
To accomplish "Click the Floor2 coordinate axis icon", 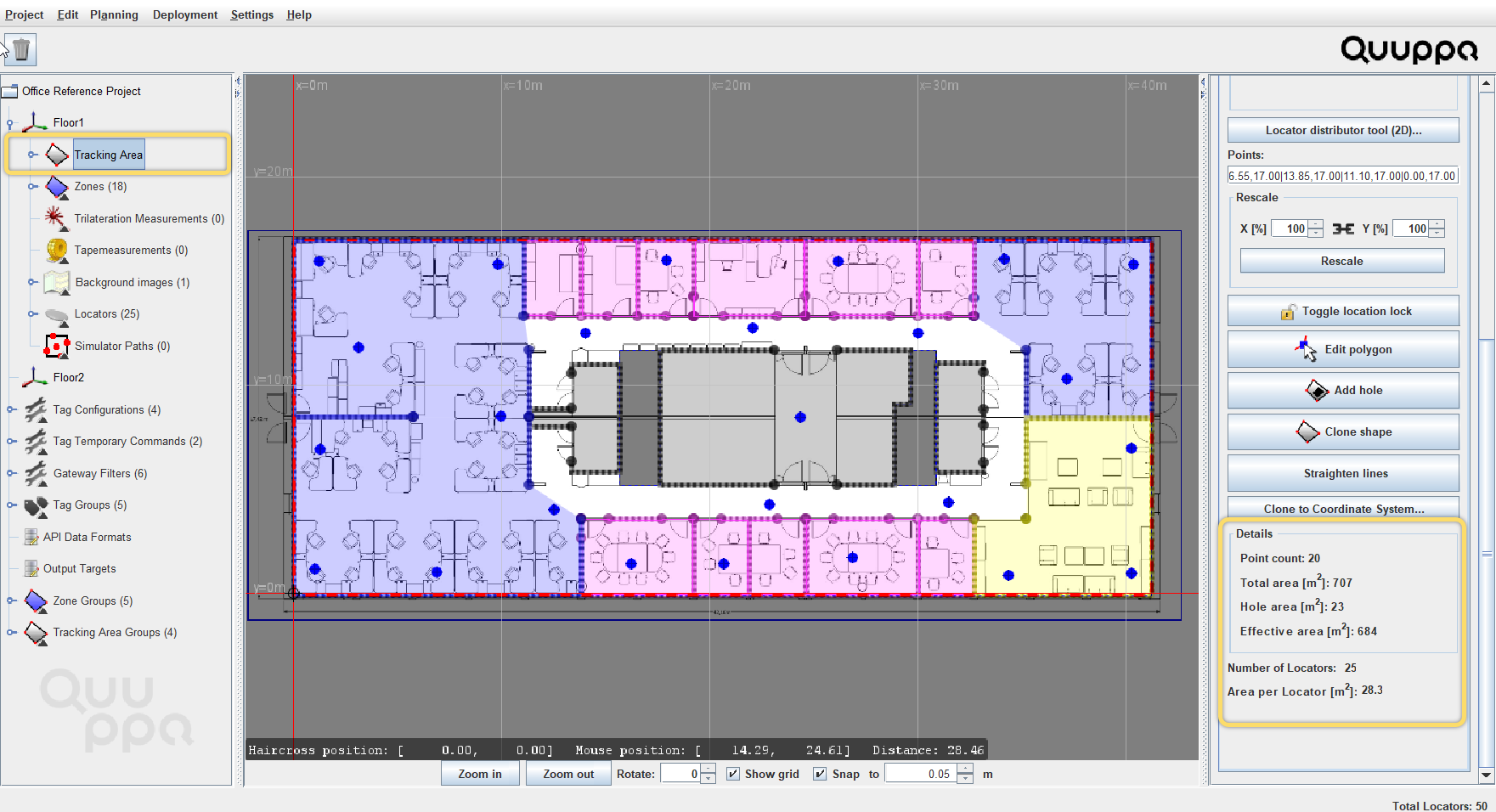I will coord(35,377).
